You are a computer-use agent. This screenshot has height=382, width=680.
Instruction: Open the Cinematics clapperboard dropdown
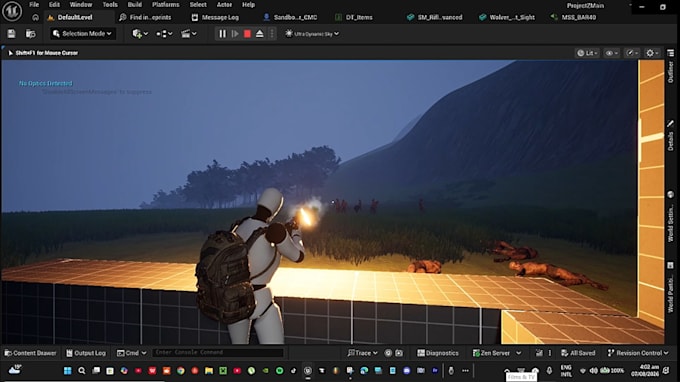189,33
